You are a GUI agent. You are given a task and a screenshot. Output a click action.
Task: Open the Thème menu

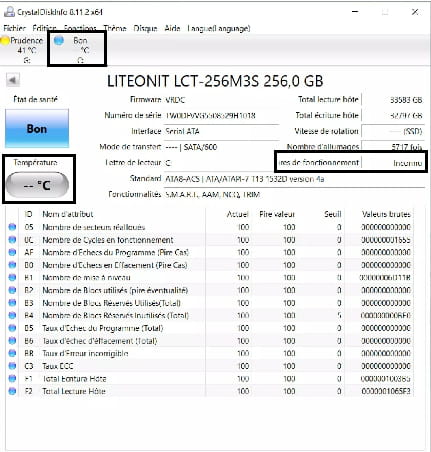click(115, 28)
